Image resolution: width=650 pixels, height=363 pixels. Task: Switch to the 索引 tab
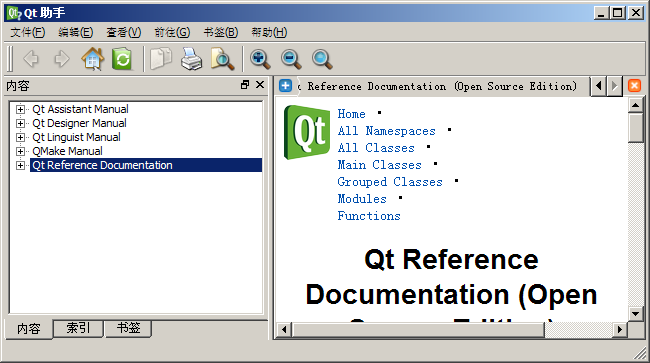click(78, 328)
